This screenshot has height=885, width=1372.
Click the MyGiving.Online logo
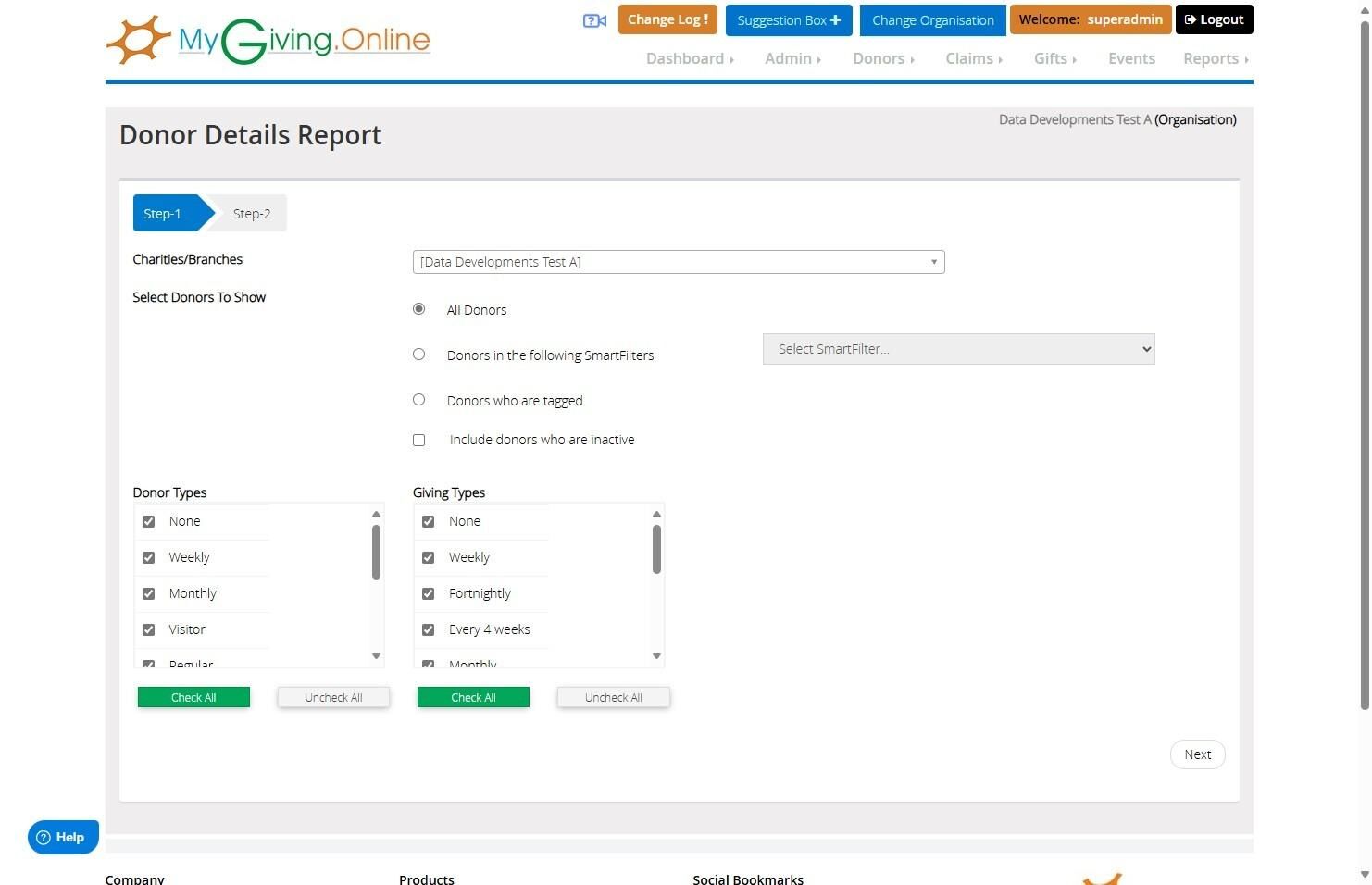(x=268, y=41)
